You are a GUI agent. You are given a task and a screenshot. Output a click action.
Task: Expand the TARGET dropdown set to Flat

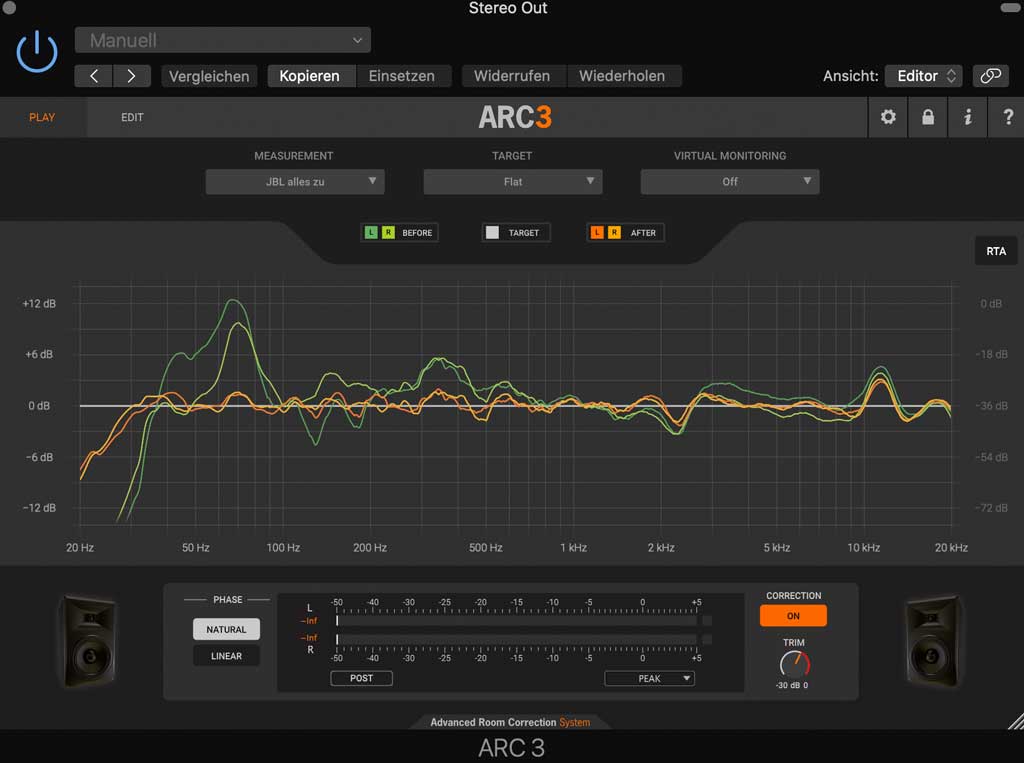point(512,182)
